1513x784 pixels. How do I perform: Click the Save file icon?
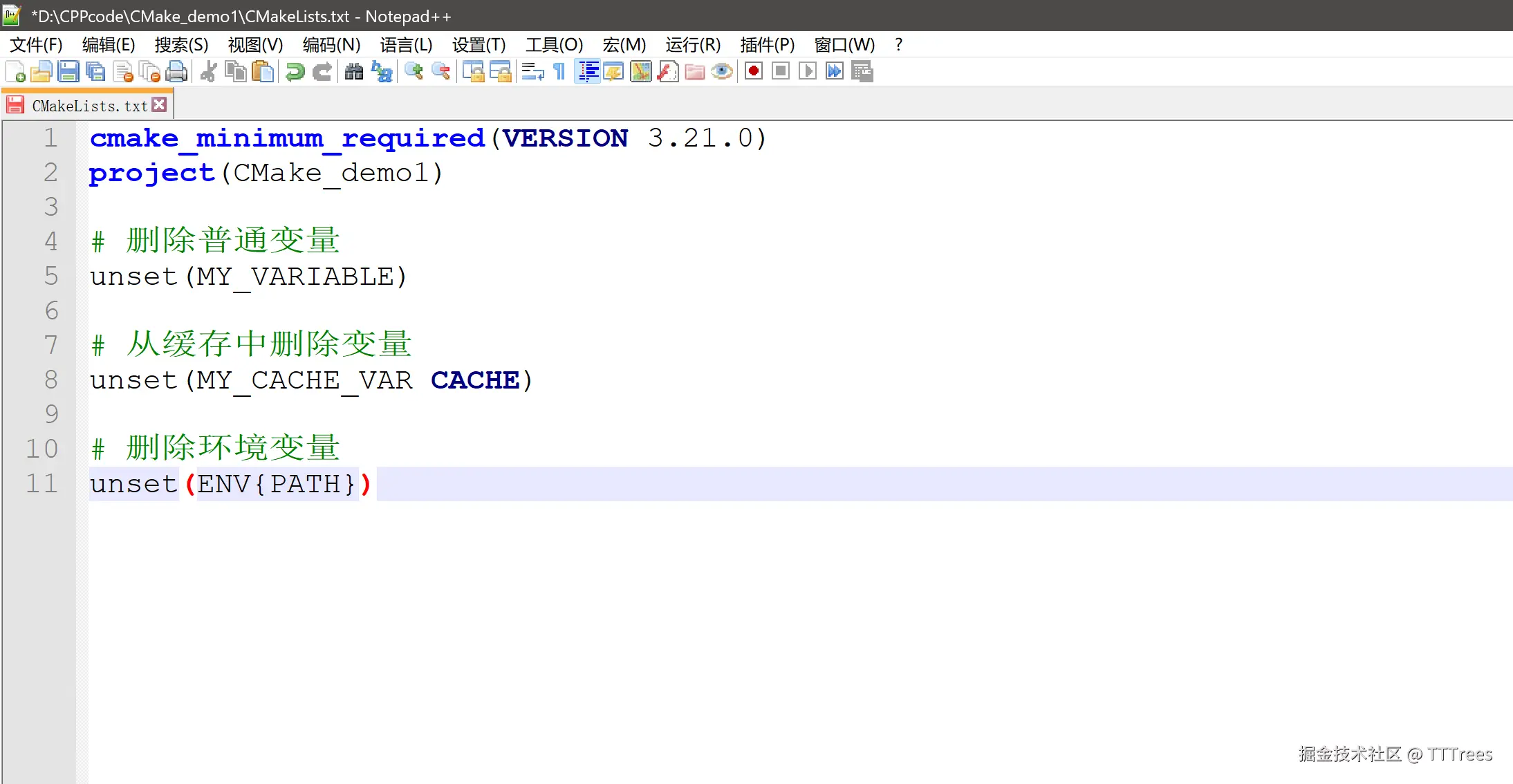(x=68, y=71)
